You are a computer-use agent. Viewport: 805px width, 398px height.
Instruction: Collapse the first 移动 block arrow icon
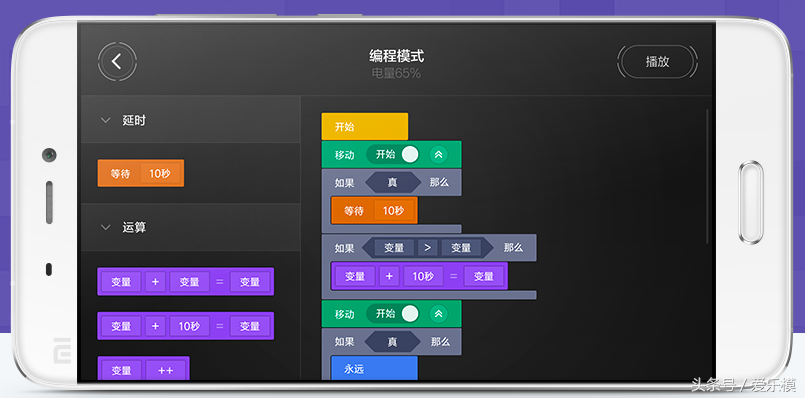point(438,155)
